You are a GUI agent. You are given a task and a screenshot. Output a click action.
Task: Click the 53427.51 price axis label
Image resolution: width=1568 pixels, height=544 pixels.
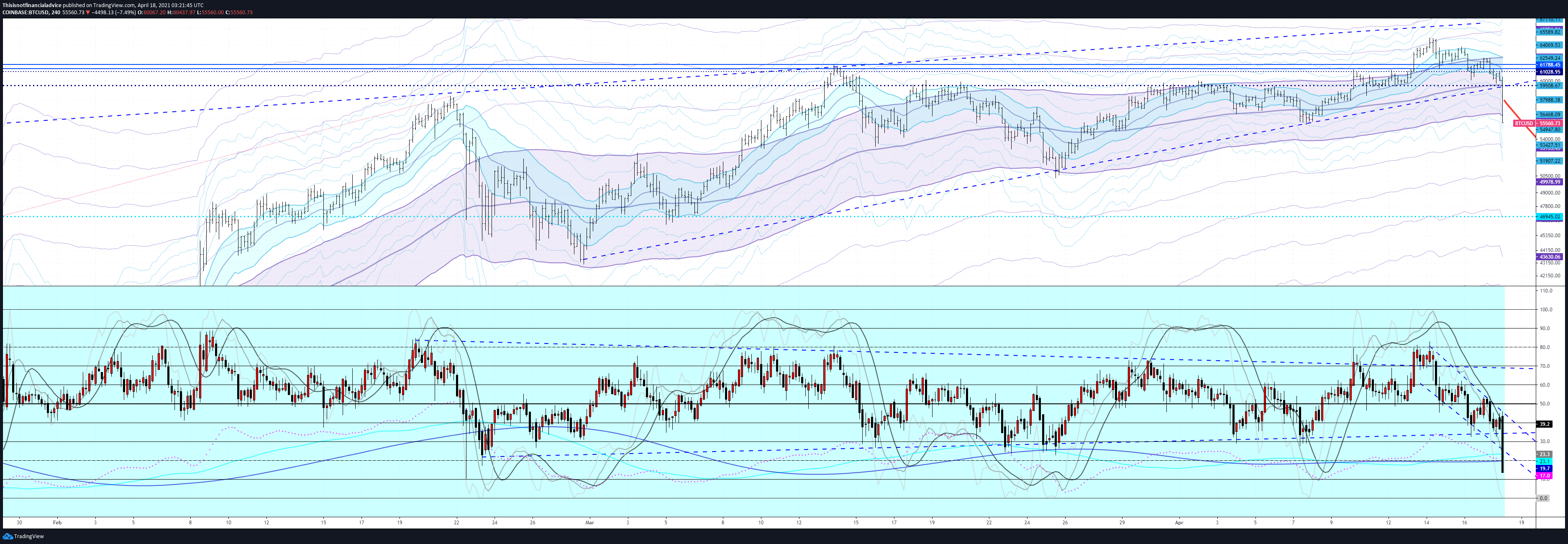point(1550,145)
